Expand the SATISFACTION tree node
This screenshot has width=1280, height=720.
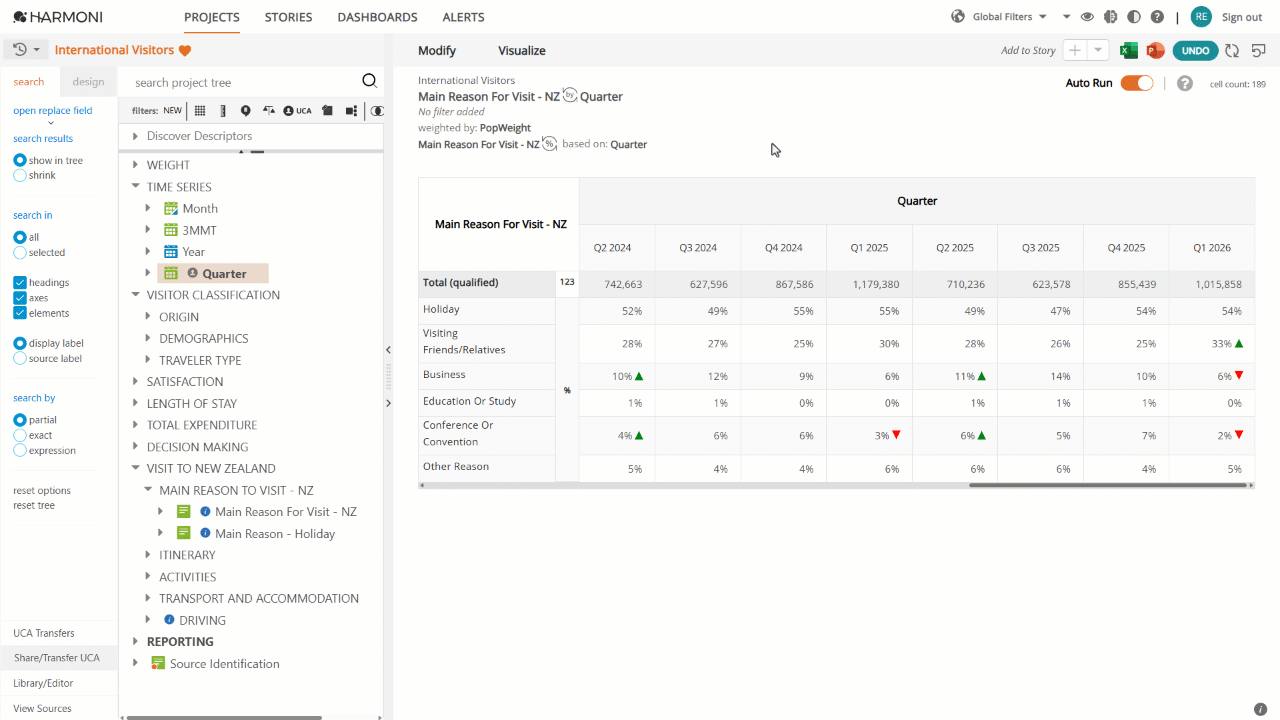(x=136, y=382)
